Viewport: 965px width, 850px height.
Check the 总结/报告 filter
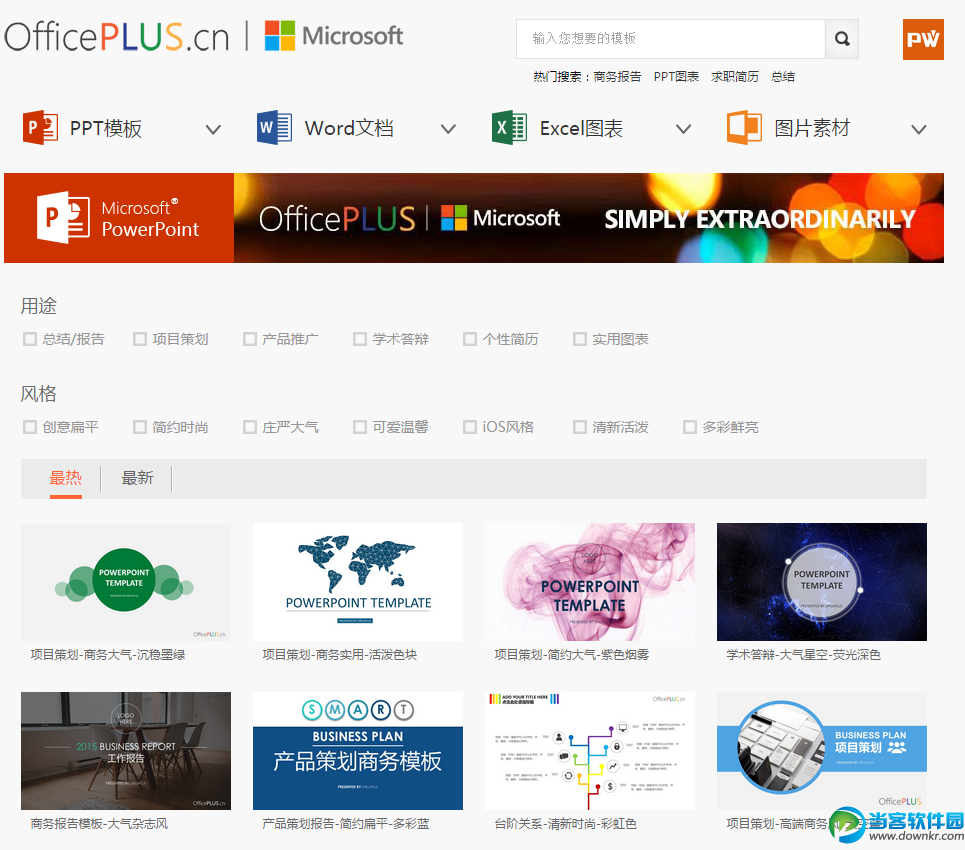point(30,339)
